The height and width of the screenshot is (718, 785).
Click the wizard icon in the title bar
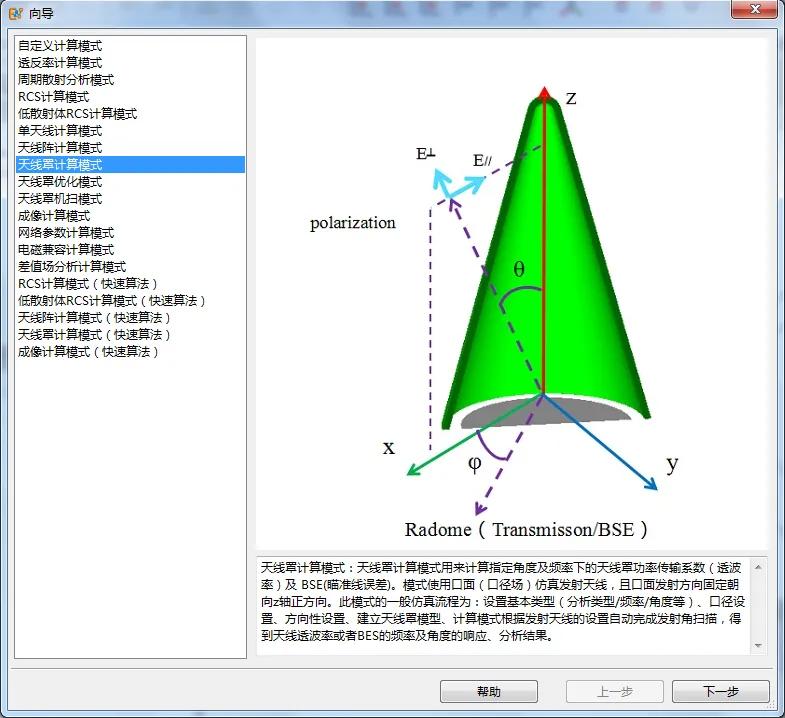(x=16, y=14)
